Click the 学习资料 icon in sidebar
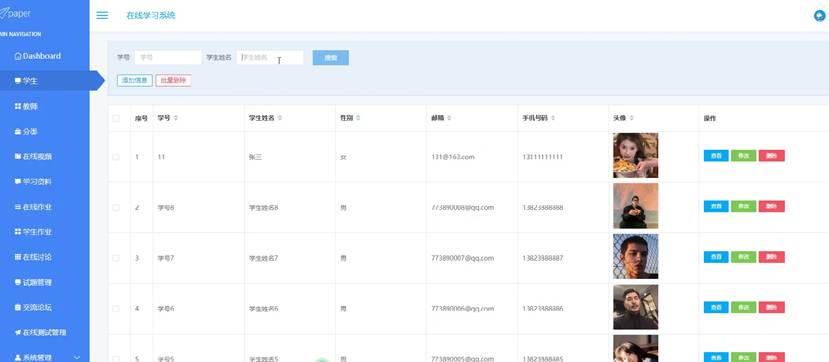829x362 pixels. [x=18, y=181]
